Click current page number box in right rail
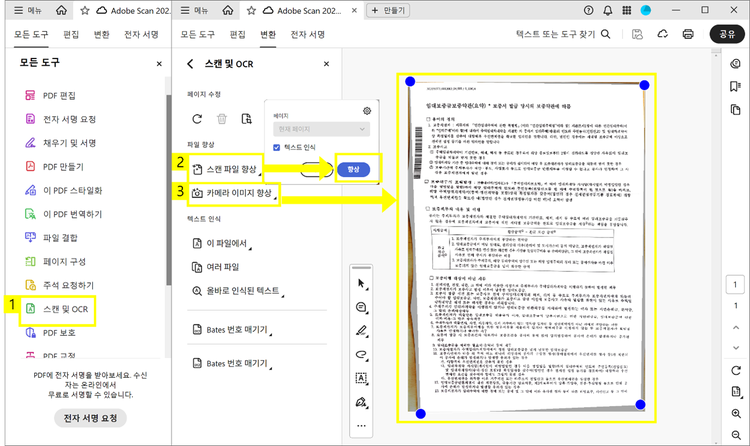The image size is (750, 446). click(x=735, y=285)
